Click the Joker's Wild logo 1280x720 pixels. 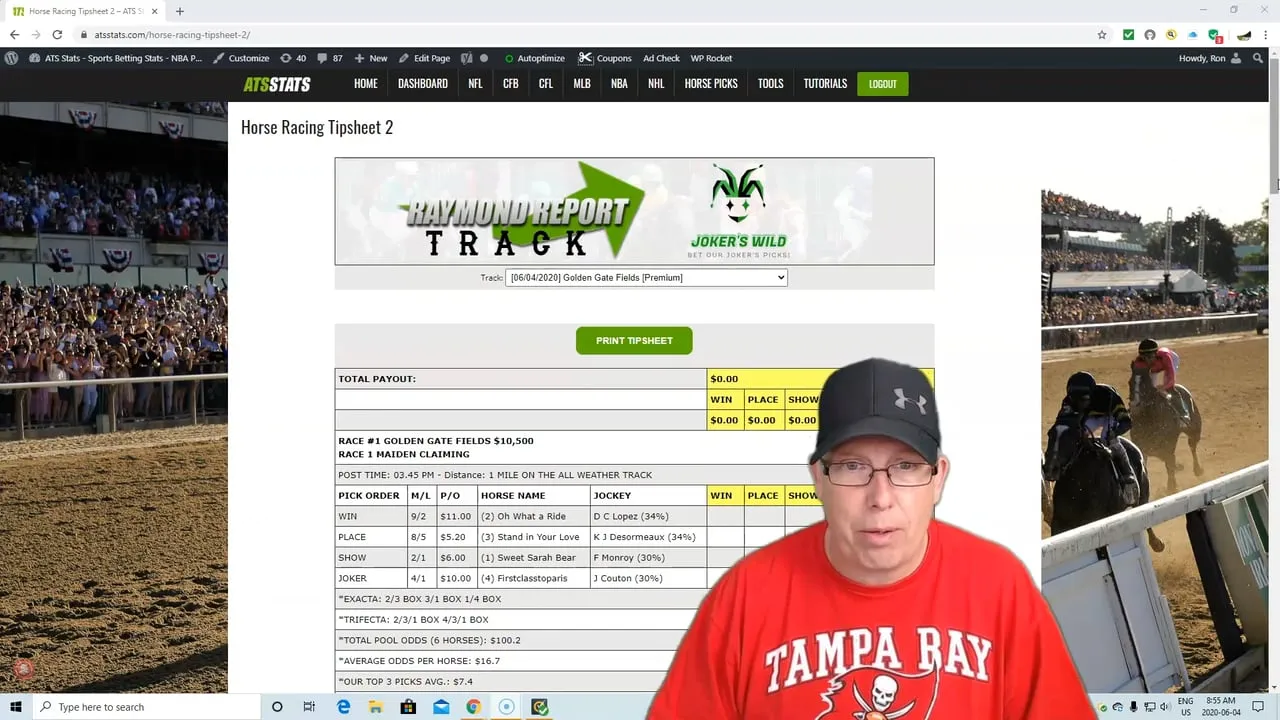(x=738, y=212)
